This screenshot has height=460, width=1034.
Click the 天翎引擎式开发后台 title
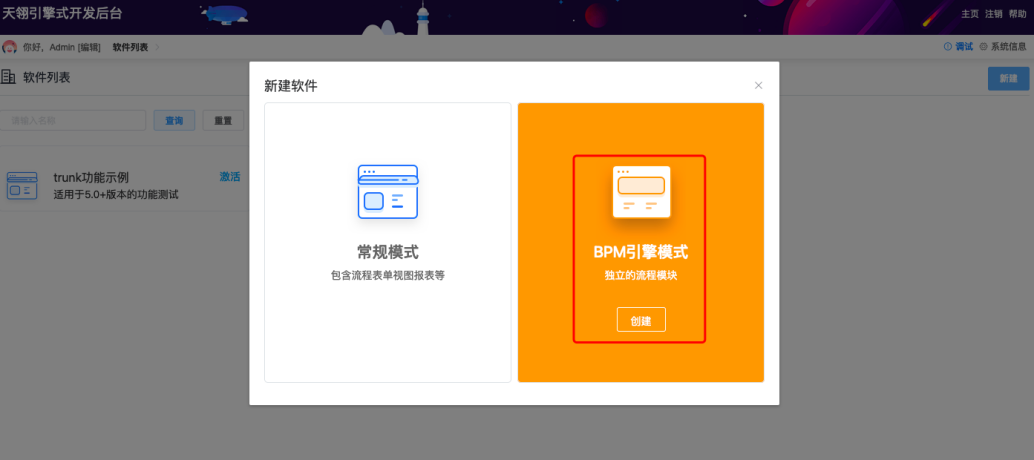tap(63, 13)
